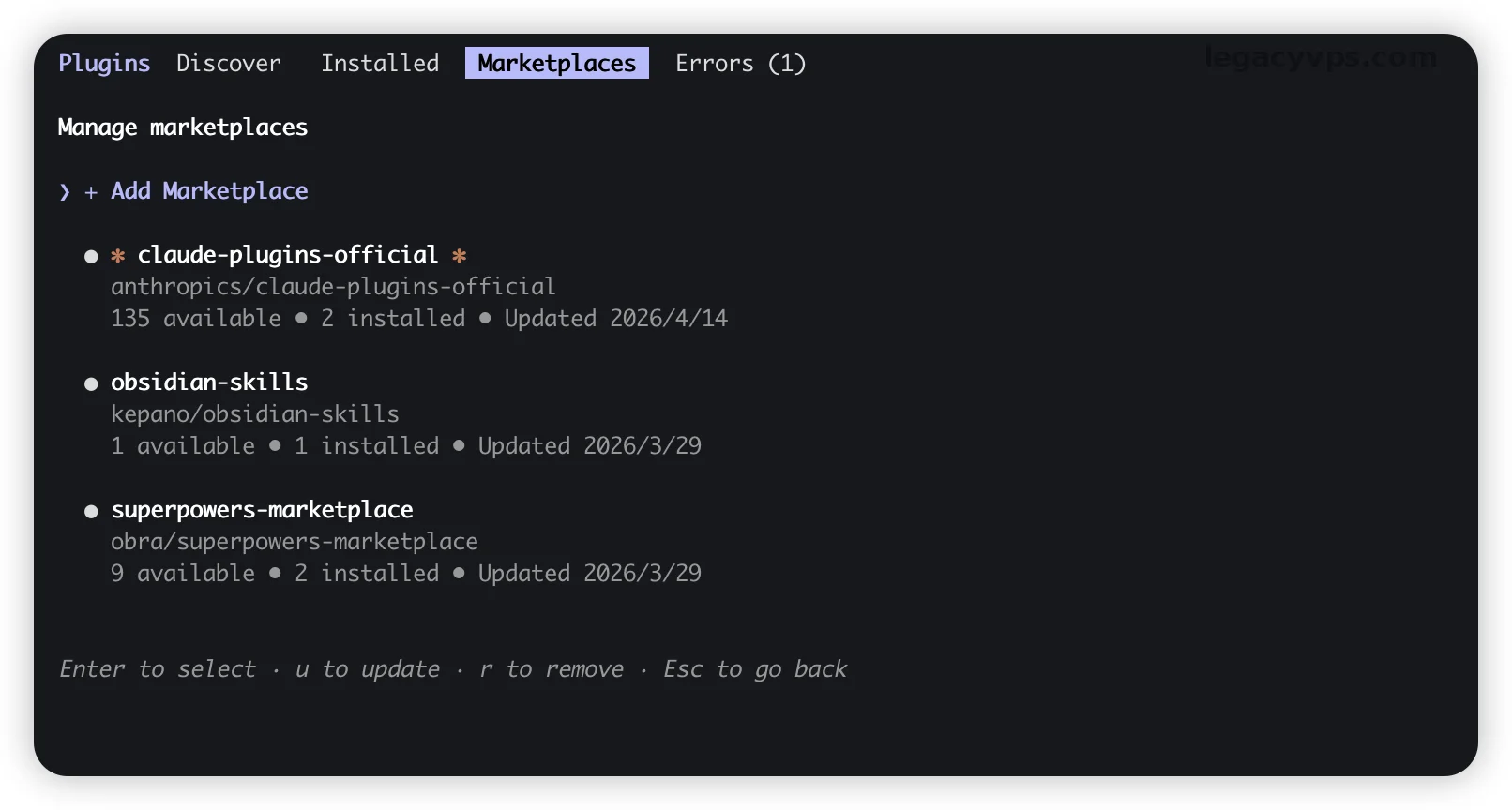Click the anthropics/claude-plugins-official repository path
The height and width of the screenshot is (810, 1512).
pos(333,287)
